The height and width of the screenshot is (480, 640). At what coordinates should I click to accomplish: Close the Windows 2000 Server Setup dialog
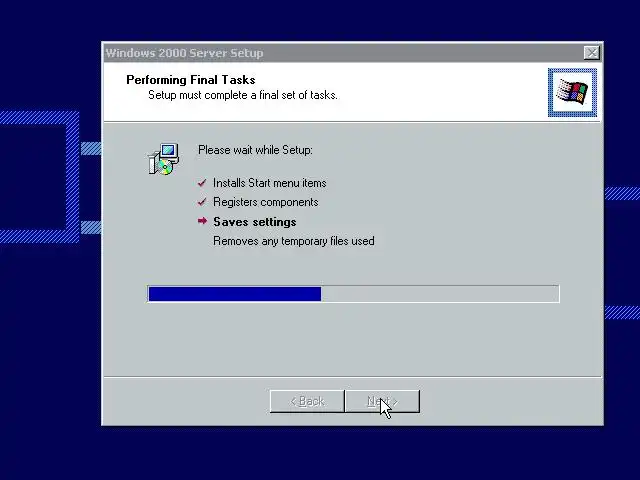click(x=591, y=53)
